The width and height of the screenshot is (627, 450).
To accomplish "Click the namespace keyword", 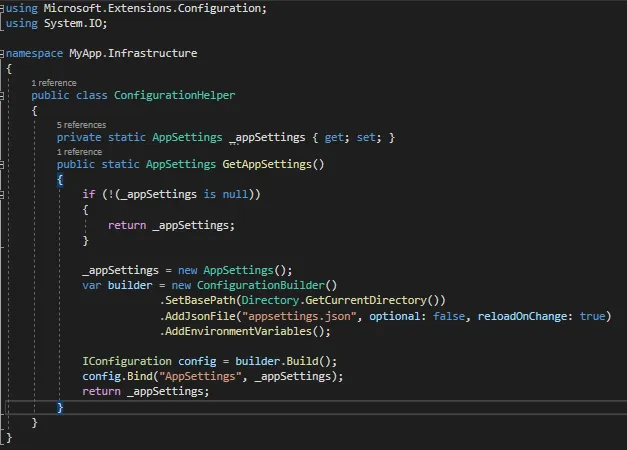I will (x=34, y=53).
